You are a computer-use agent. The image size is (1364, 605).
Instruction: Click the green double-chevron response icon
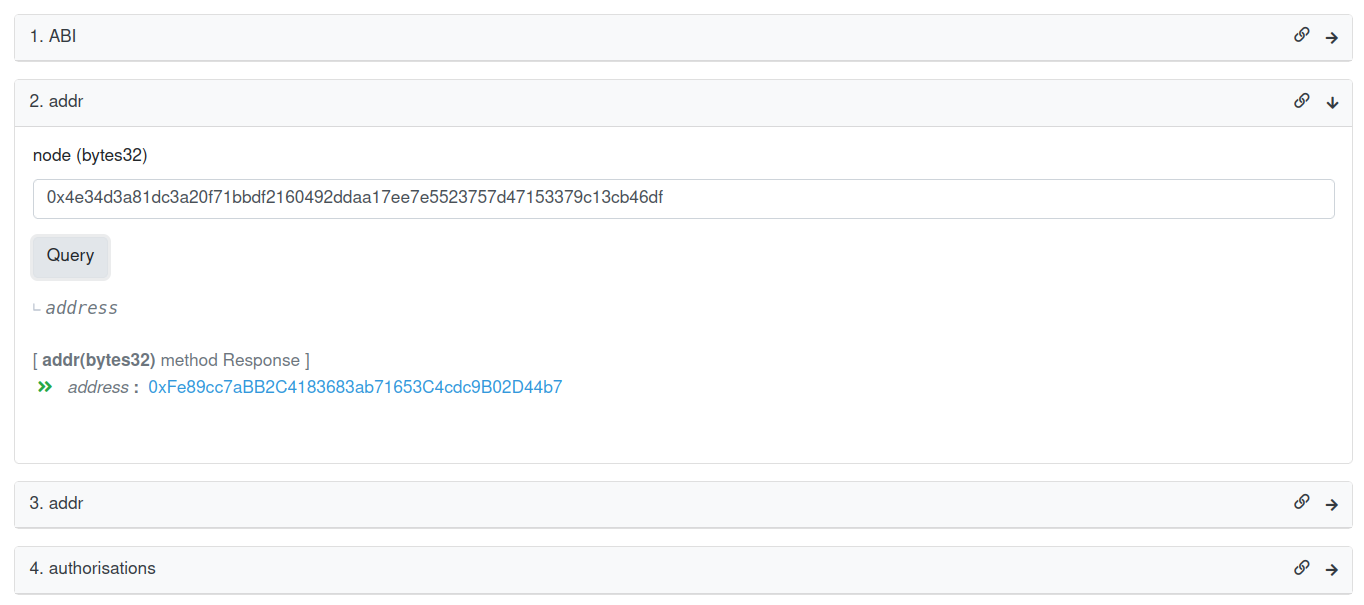click(x=44, y=387)
